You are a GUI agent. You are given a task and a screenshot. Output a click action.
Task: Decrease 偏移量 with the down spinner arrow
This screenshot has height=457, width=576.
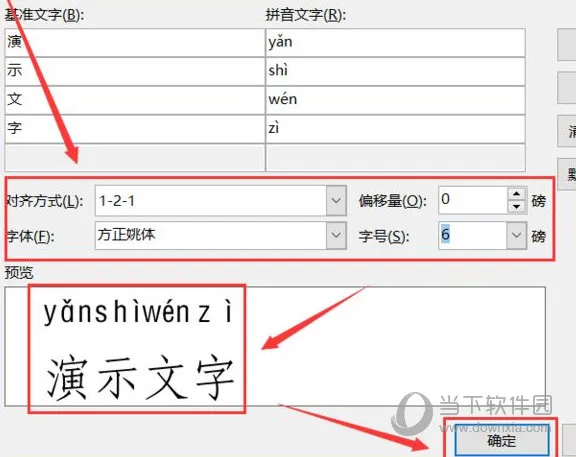516,207
